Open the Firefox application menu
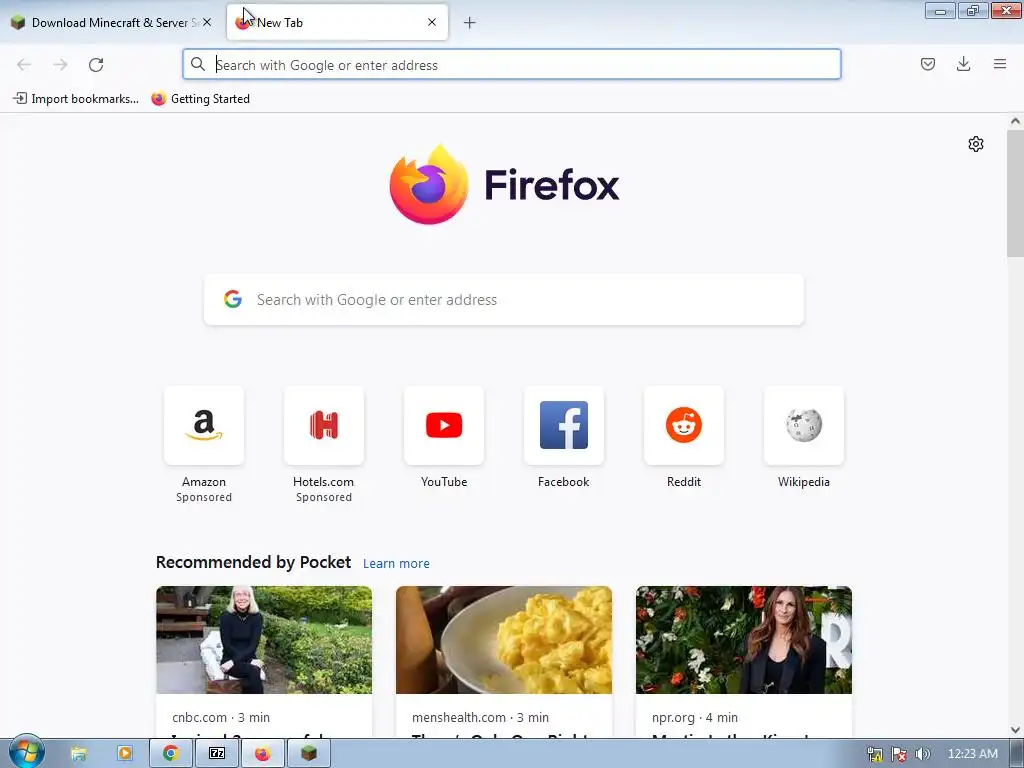The image size is (1024, 768). 1000,64
